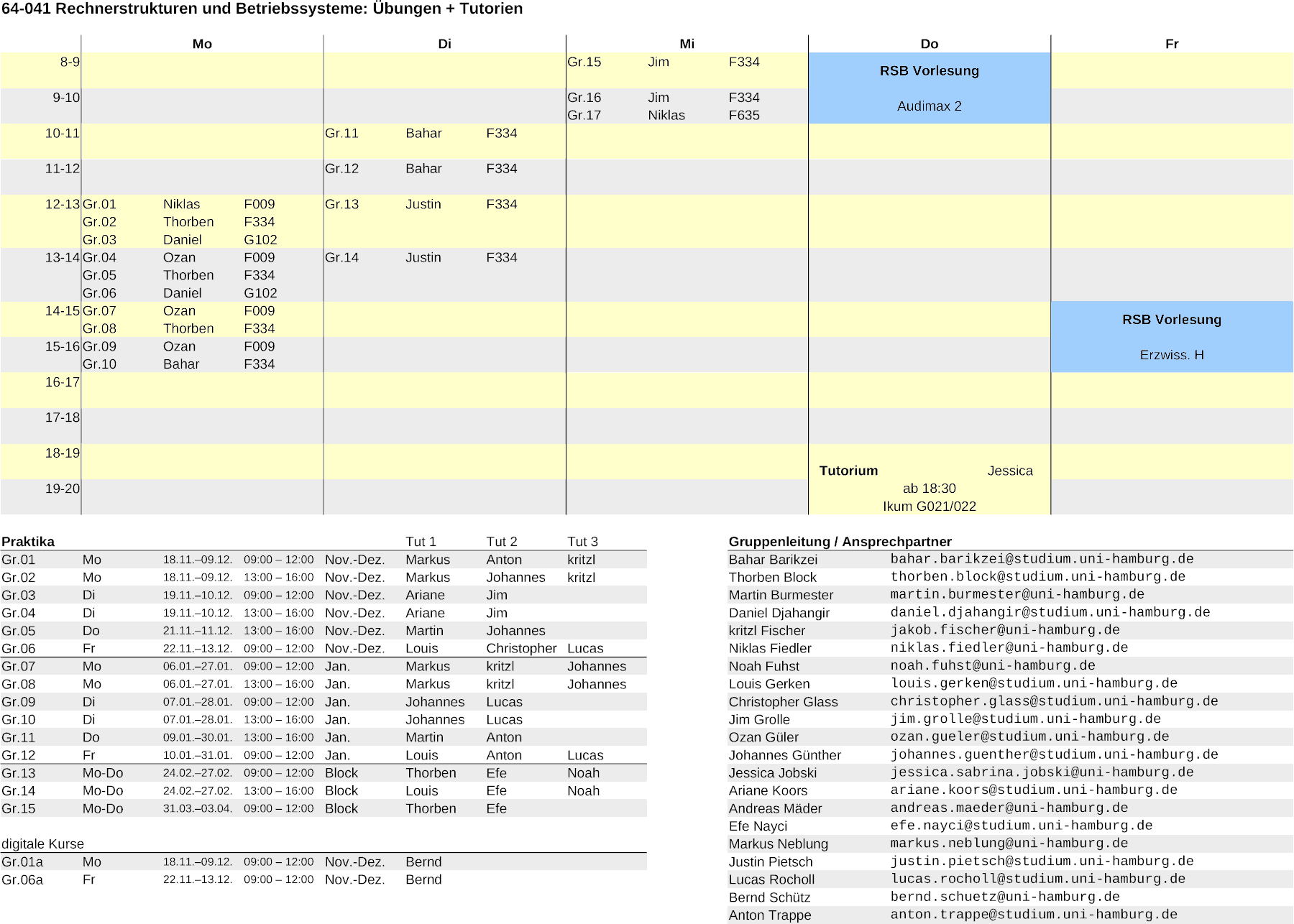Click the name 'Lucas Rocholl'
The image size is (1294, 924).
771,879
